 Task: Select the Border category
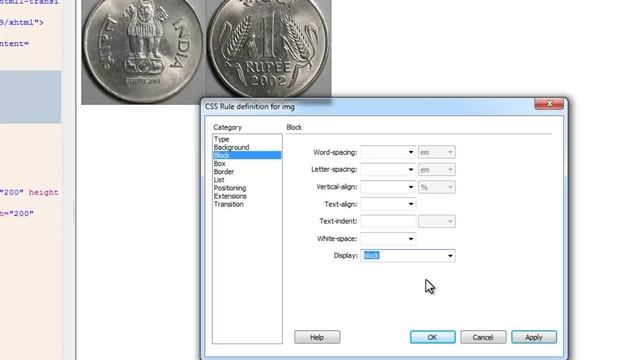[224, 172]
